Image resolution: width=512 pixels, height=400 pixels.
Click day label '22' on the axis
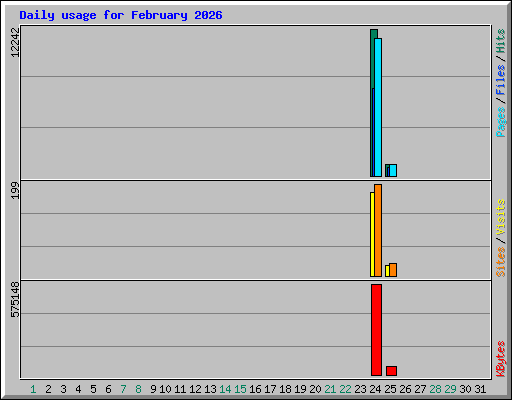(345, 389)
